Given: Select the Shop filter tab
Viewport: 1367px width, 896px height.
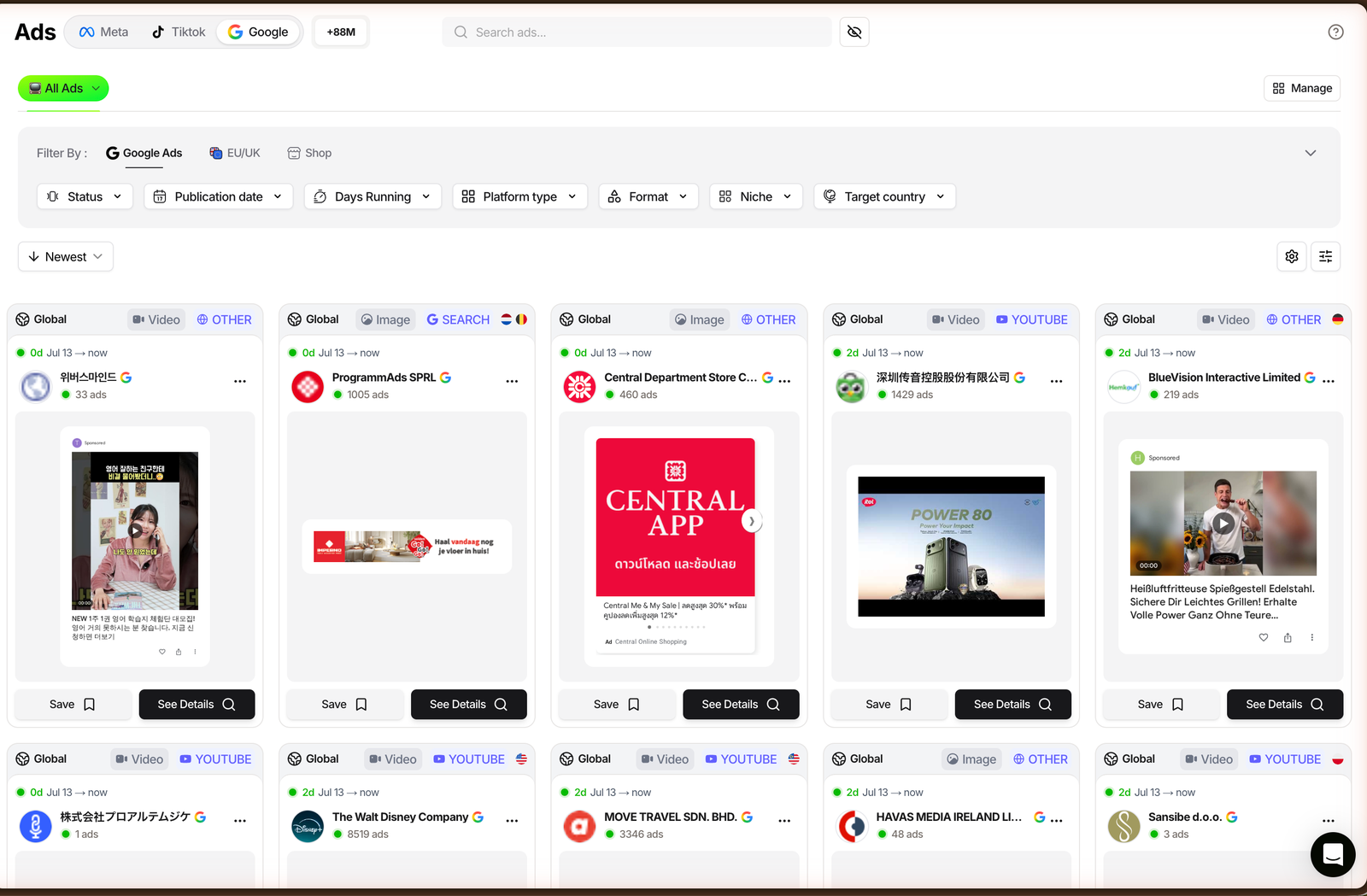Looking at the screenshot, I should point(309,153).
